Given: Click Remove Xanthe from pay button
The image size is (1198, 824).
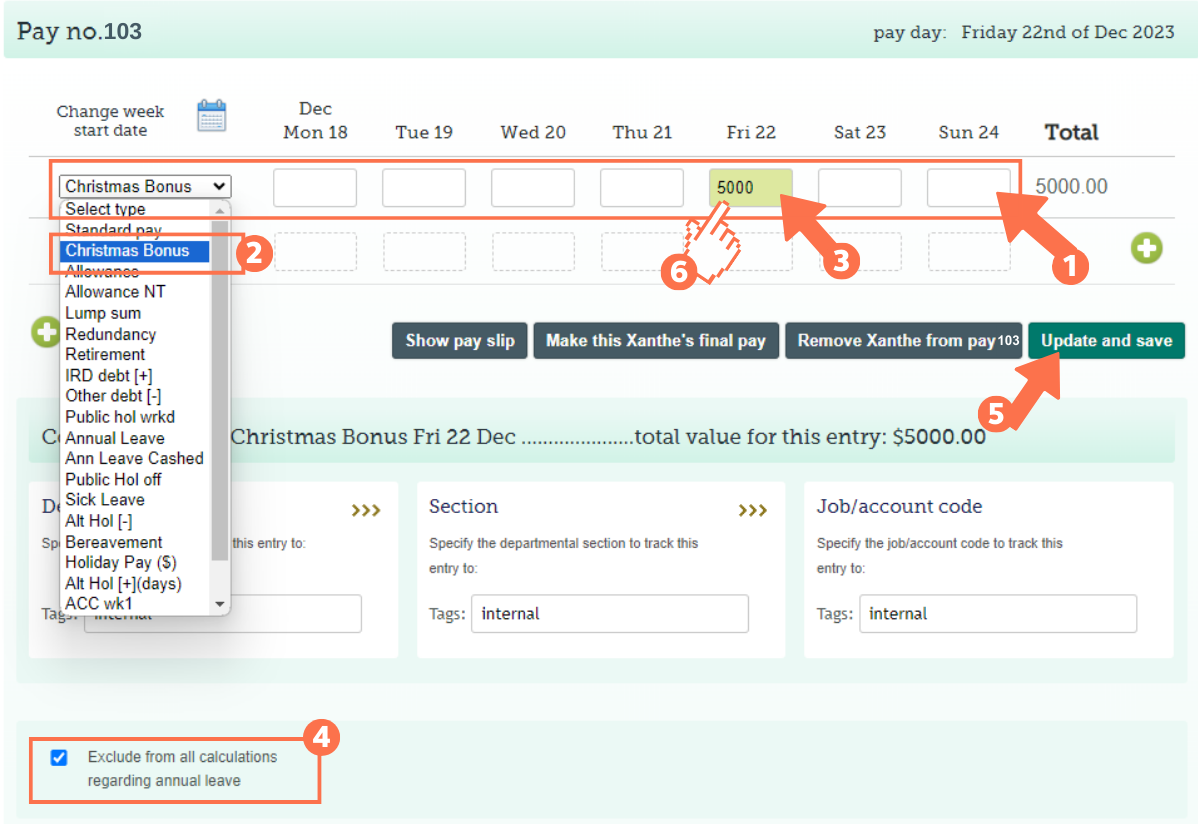Looking at the screenshot, I should pyautogui.click(x=905, y=341).
